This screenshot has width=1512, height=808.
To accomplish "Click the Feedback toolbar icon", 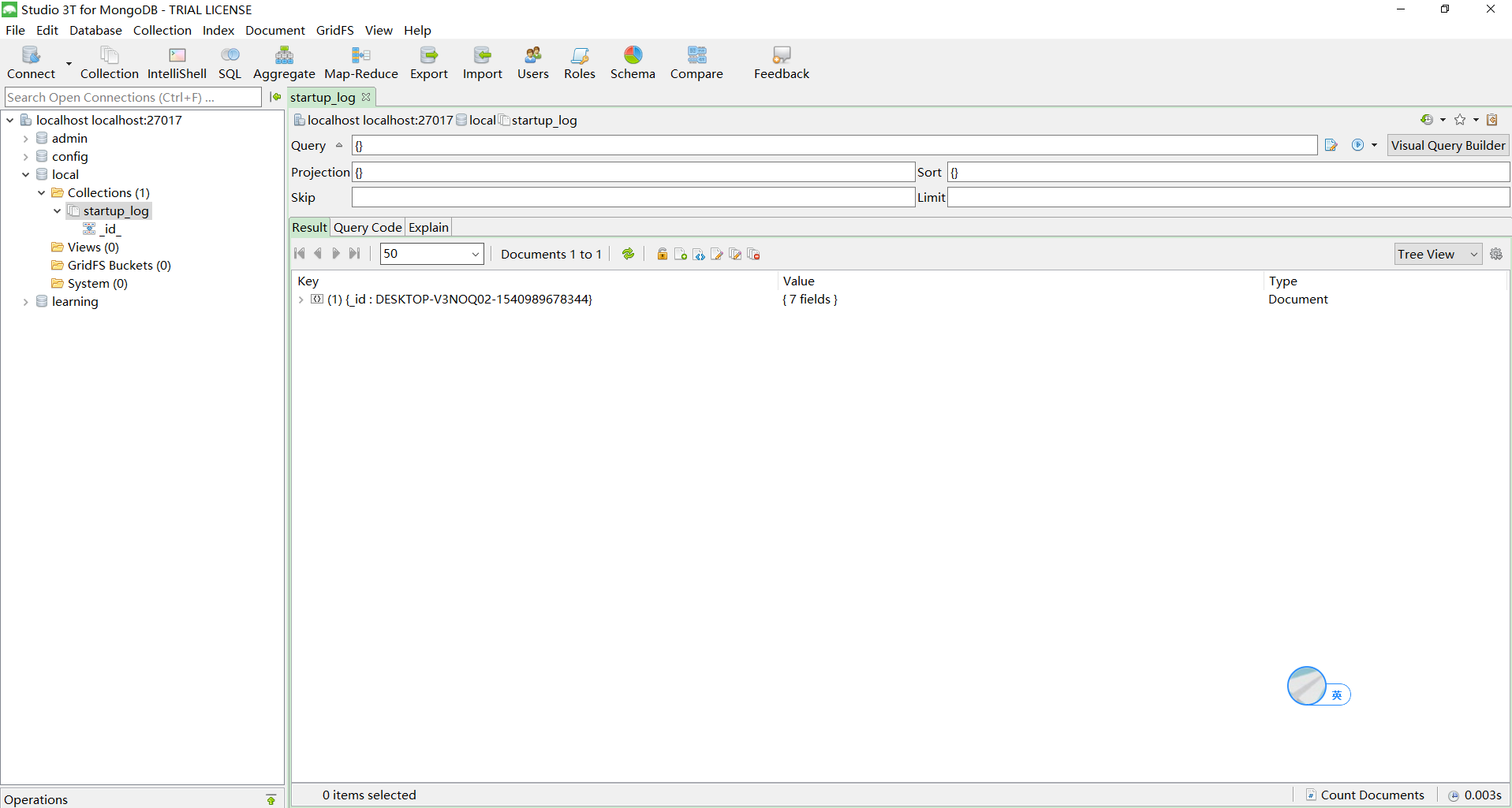I will (x=781, y=62).
